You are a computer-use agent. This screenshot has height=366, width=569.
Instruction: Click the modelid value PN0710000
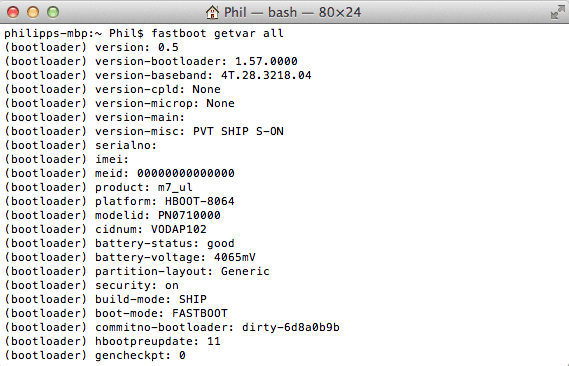(x=189, y=215)
